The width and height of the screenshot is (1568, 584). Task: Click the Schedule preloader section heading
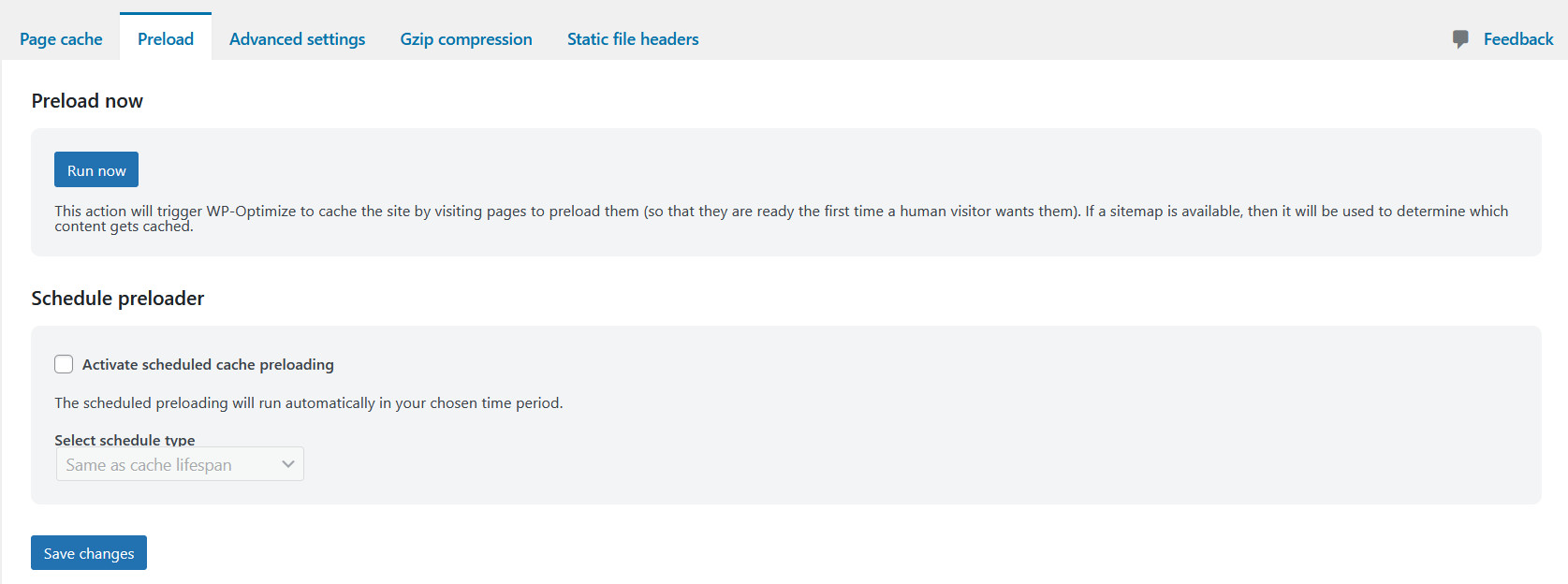[x=117, y=298]
